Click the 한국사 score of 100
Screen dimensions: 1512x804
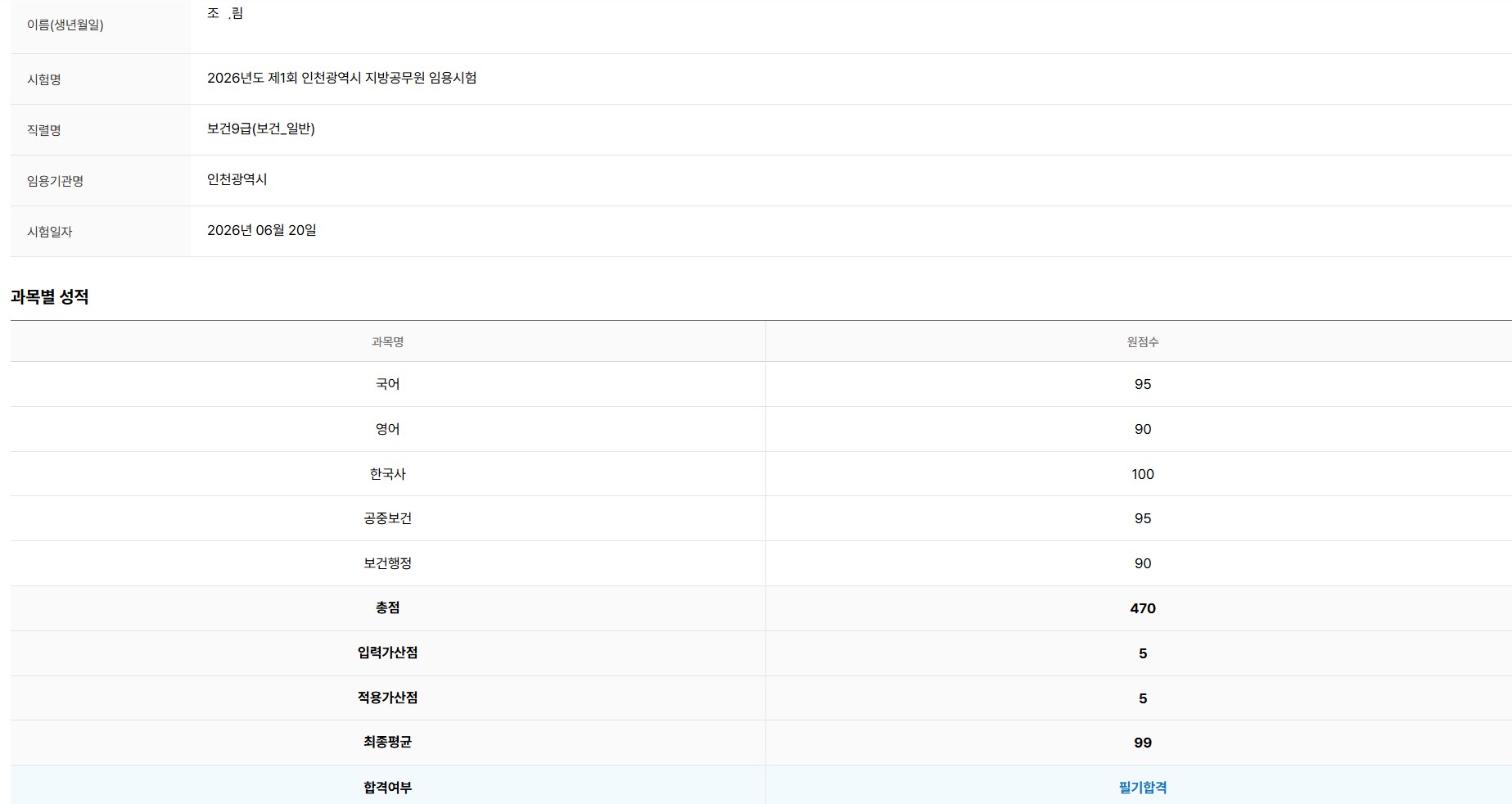pos(1142,474)
